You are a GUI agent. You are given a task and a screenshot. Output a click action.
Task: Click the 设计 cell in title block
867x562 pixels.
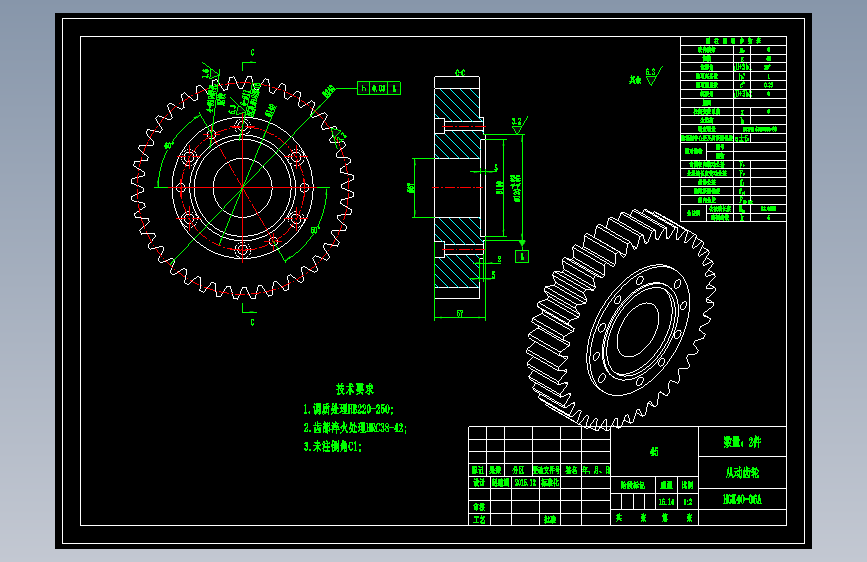point(479,482)
